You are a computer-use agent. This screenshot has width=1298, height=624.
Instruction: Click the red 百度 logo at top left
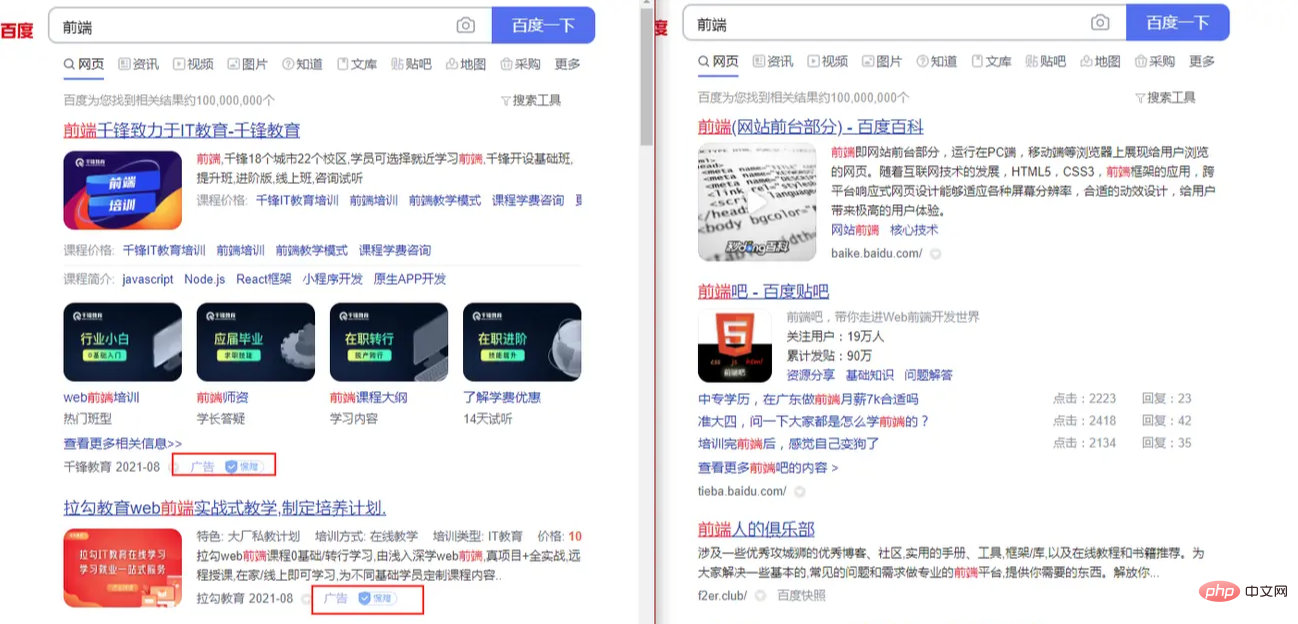pyautogui.click(x=17, y=30)
